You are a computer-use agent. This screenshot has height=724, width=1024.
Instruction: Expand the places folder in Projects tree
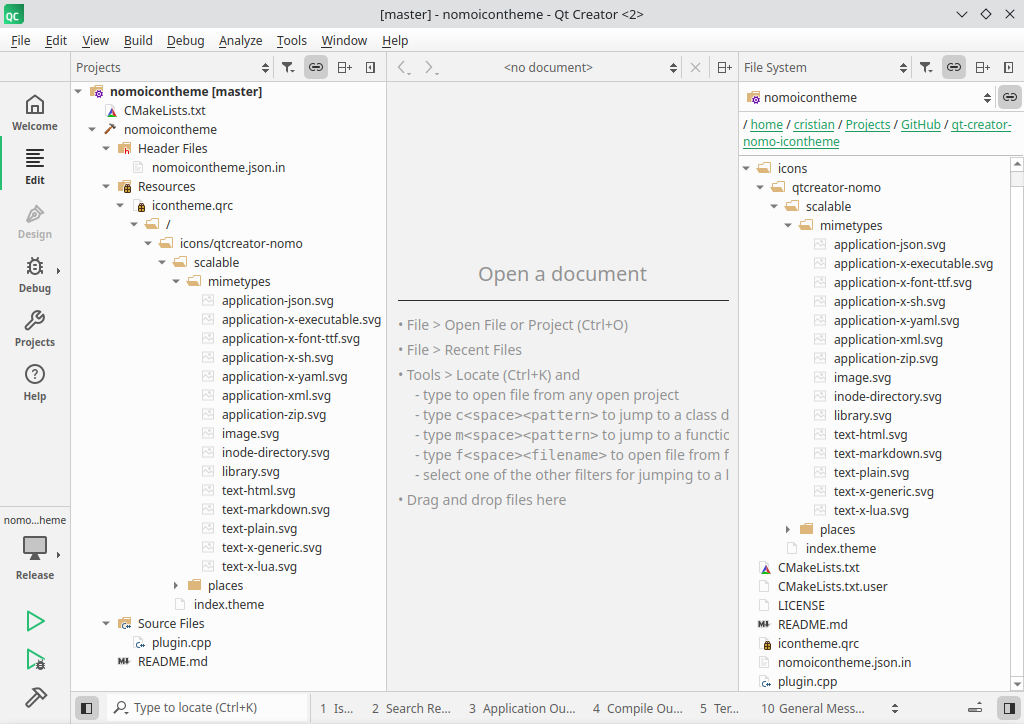pyautogui.click(x=176, y=585)
